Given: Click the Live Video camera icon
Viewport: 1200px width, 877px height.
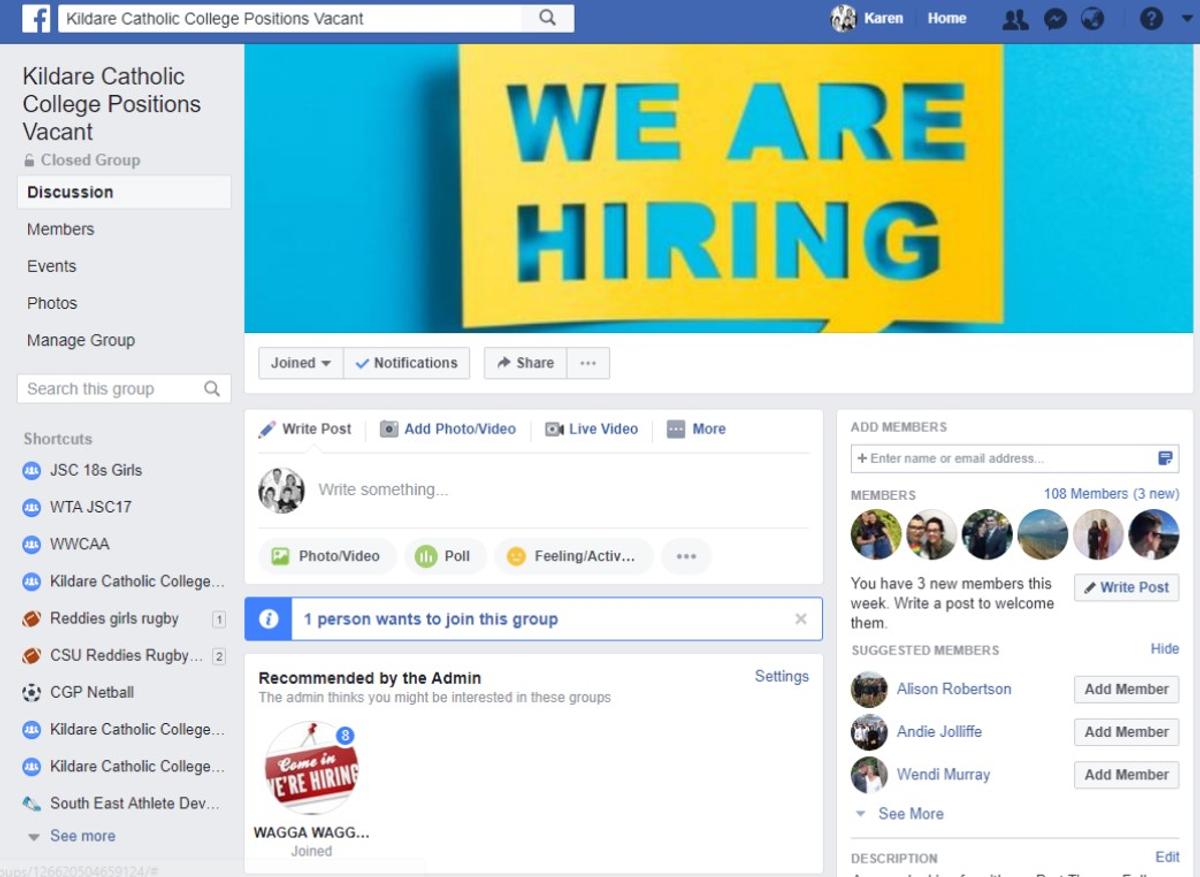Looking at the screenshot, I should tap(554, 429).
